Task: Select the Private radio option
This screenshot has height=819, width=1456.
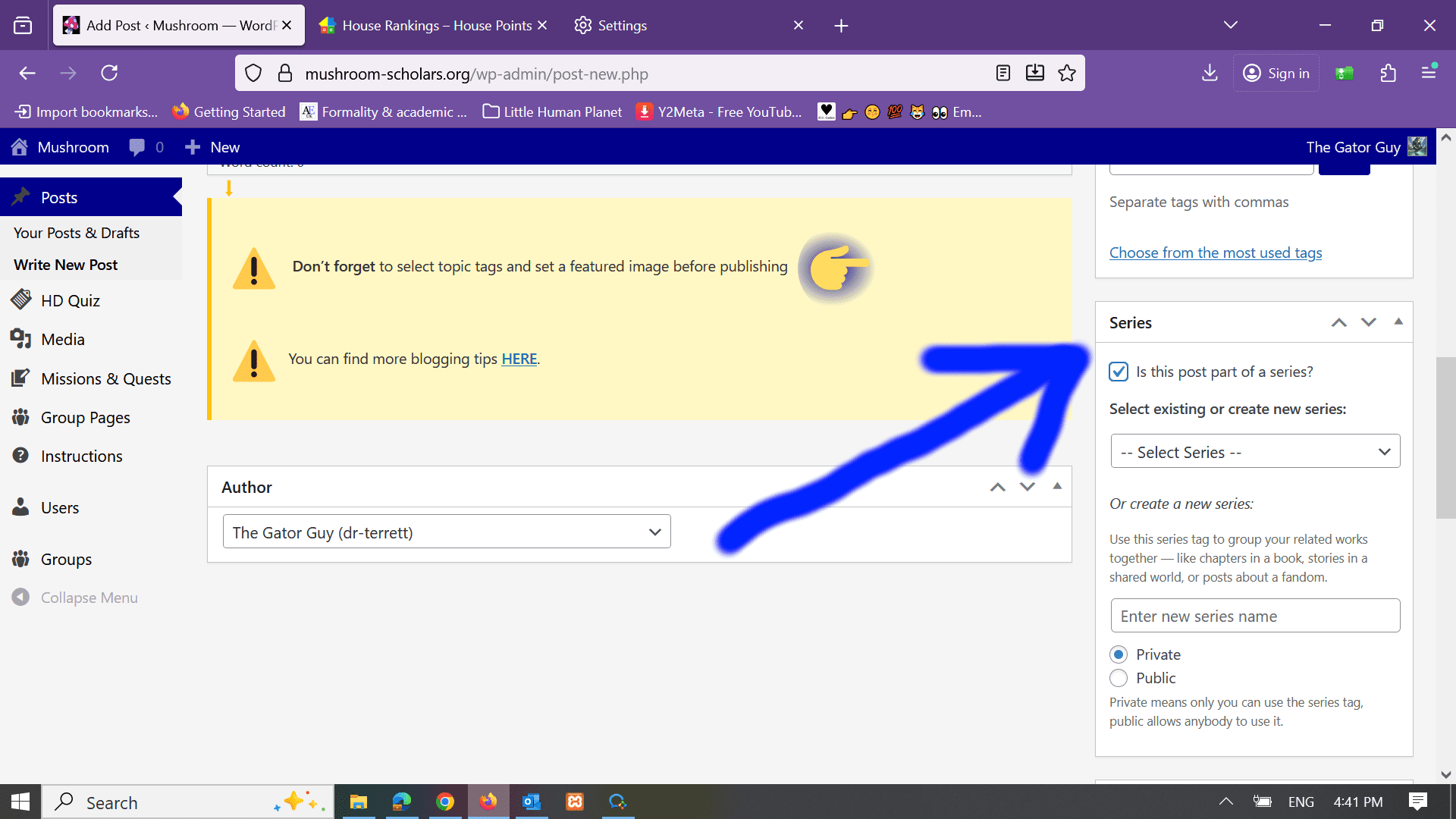Action: click(x=1119, y=654)
